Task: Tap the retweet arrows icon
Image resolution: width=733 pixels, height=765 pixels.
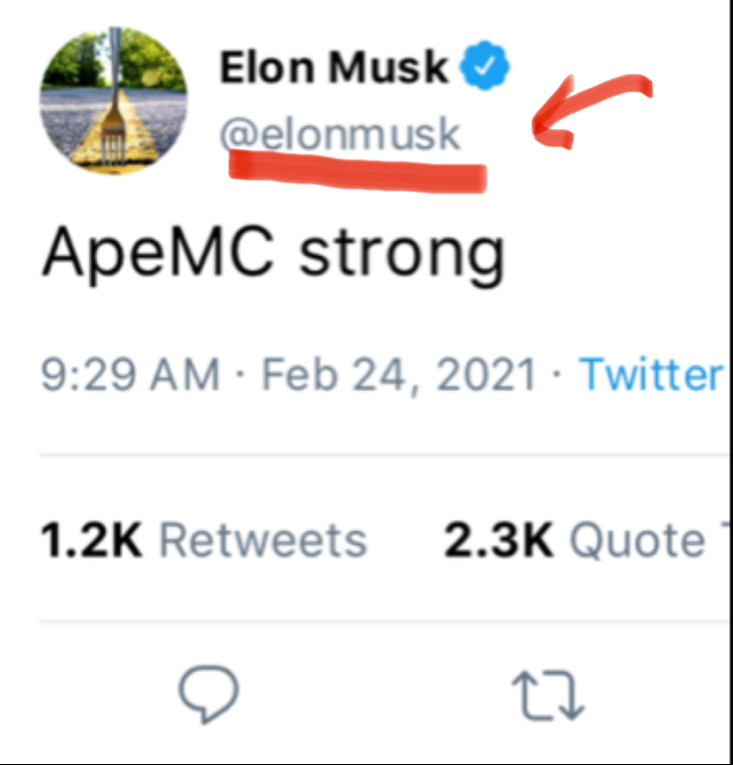Action: [x=547, y=695]
